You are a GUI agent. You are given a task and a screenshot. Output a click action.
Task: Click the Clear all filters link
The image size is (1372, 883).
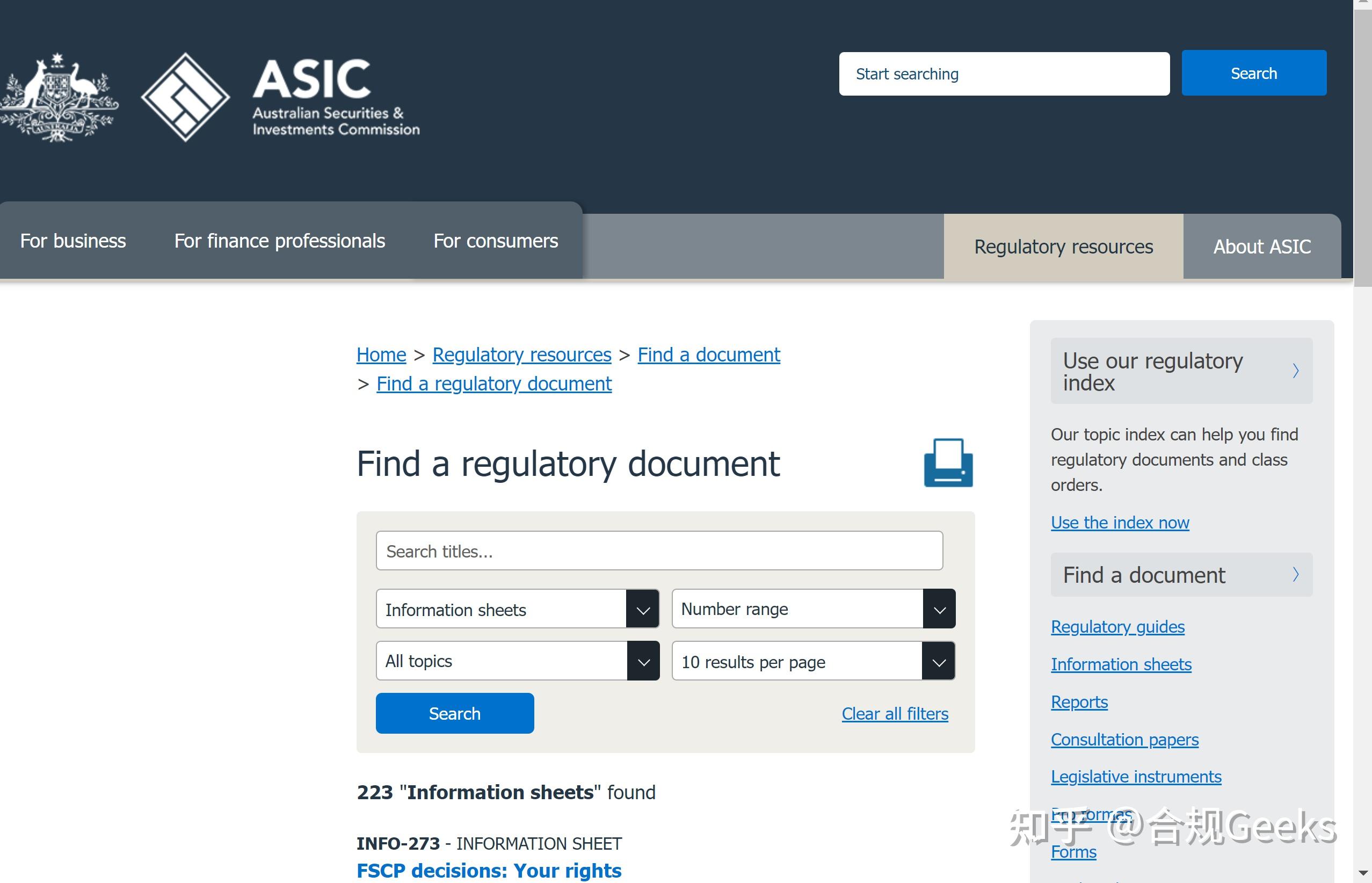(894, 714)
